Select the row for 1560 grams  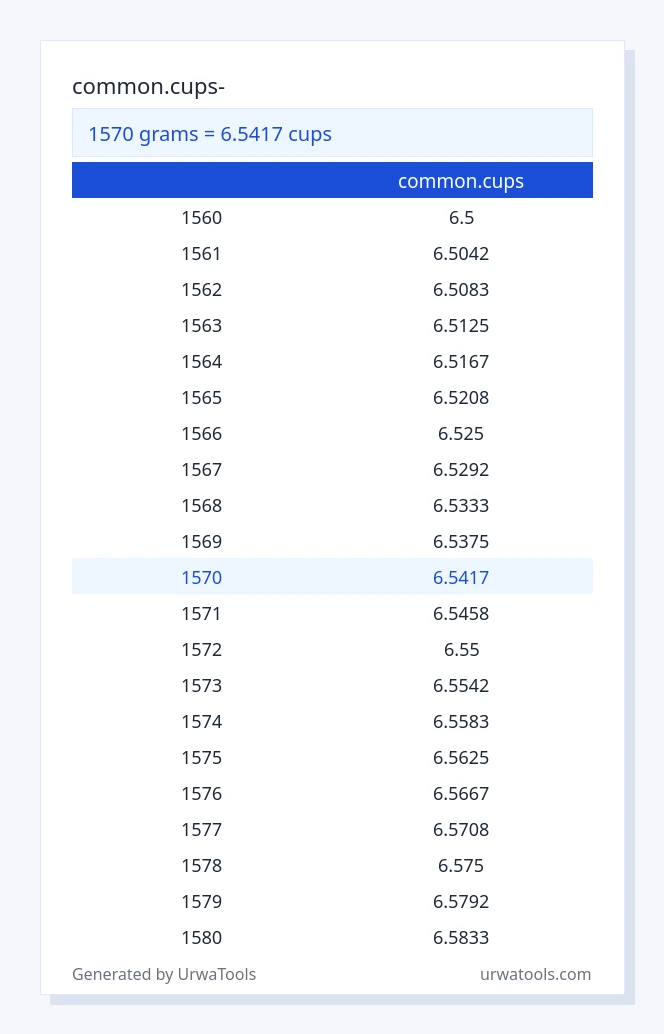(332, 218)
